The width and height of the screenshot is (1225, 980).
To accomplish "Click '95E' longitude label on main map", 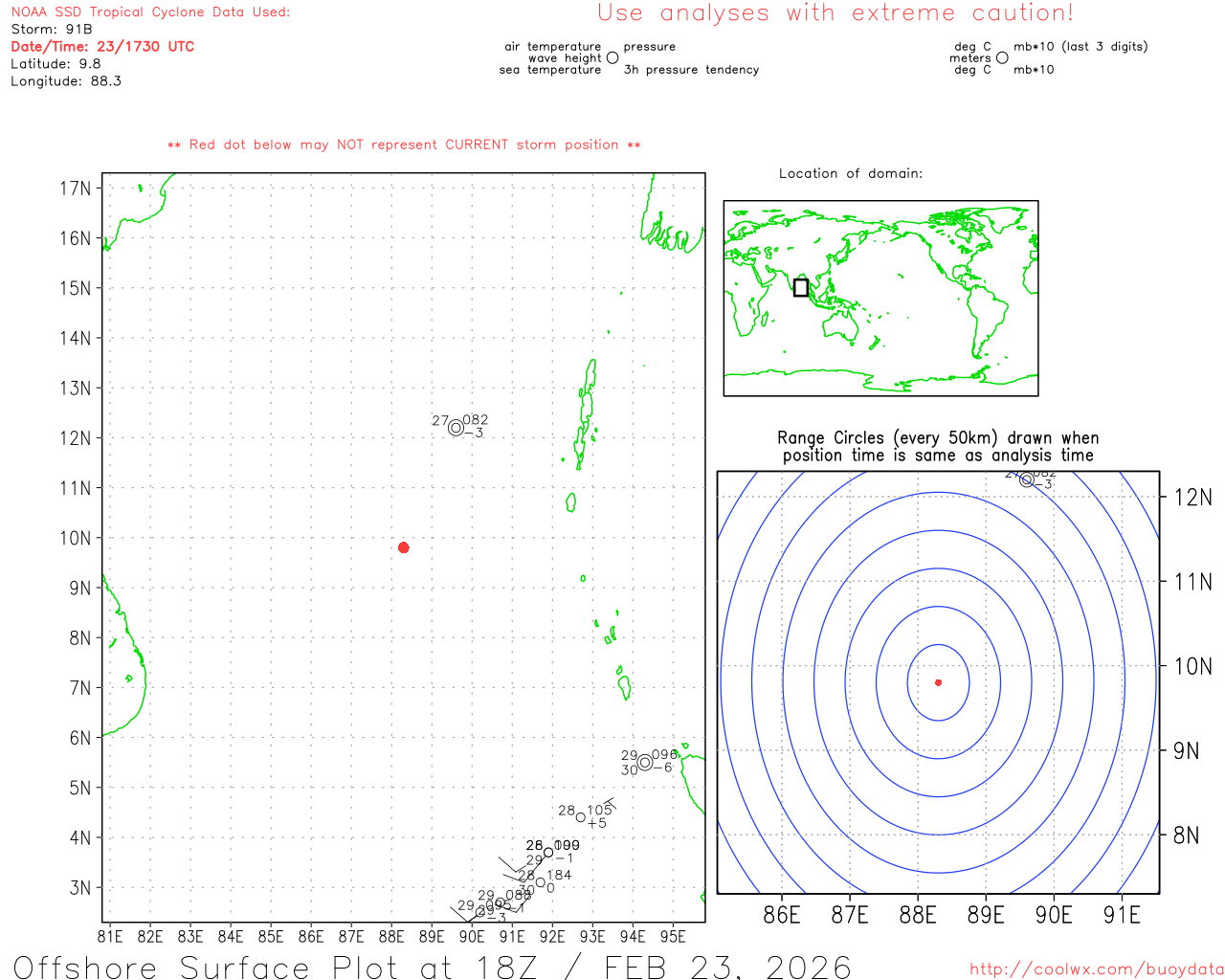I will coord(673,937).
